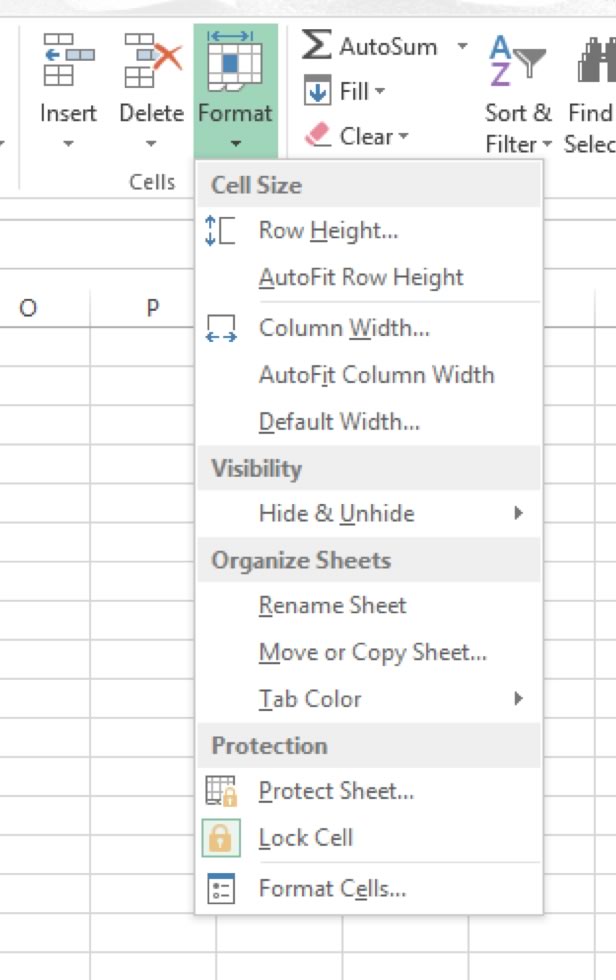Screen dimensions: 616x980
Task: Click the Delete cells icon
Action: coord(152,60)
